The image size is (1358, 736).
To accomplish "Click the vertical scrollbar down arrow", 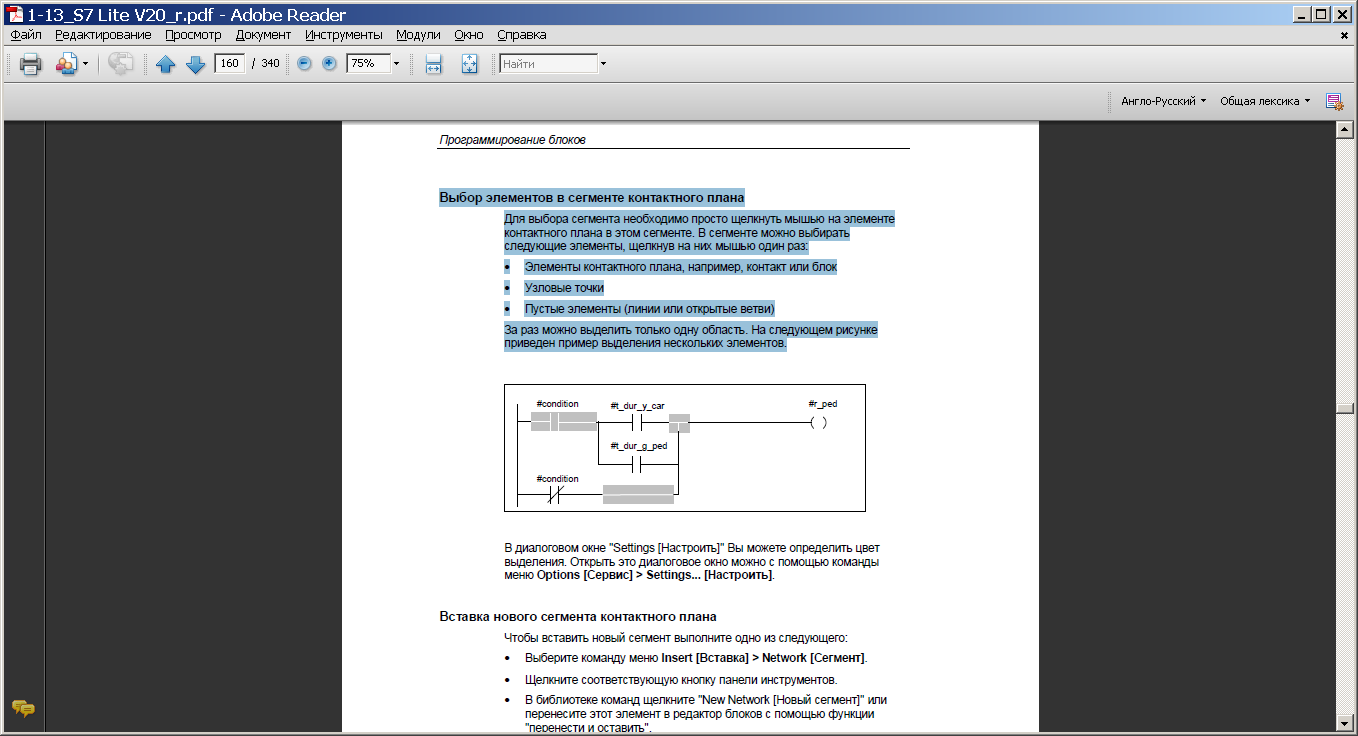I will point(1346,721).
